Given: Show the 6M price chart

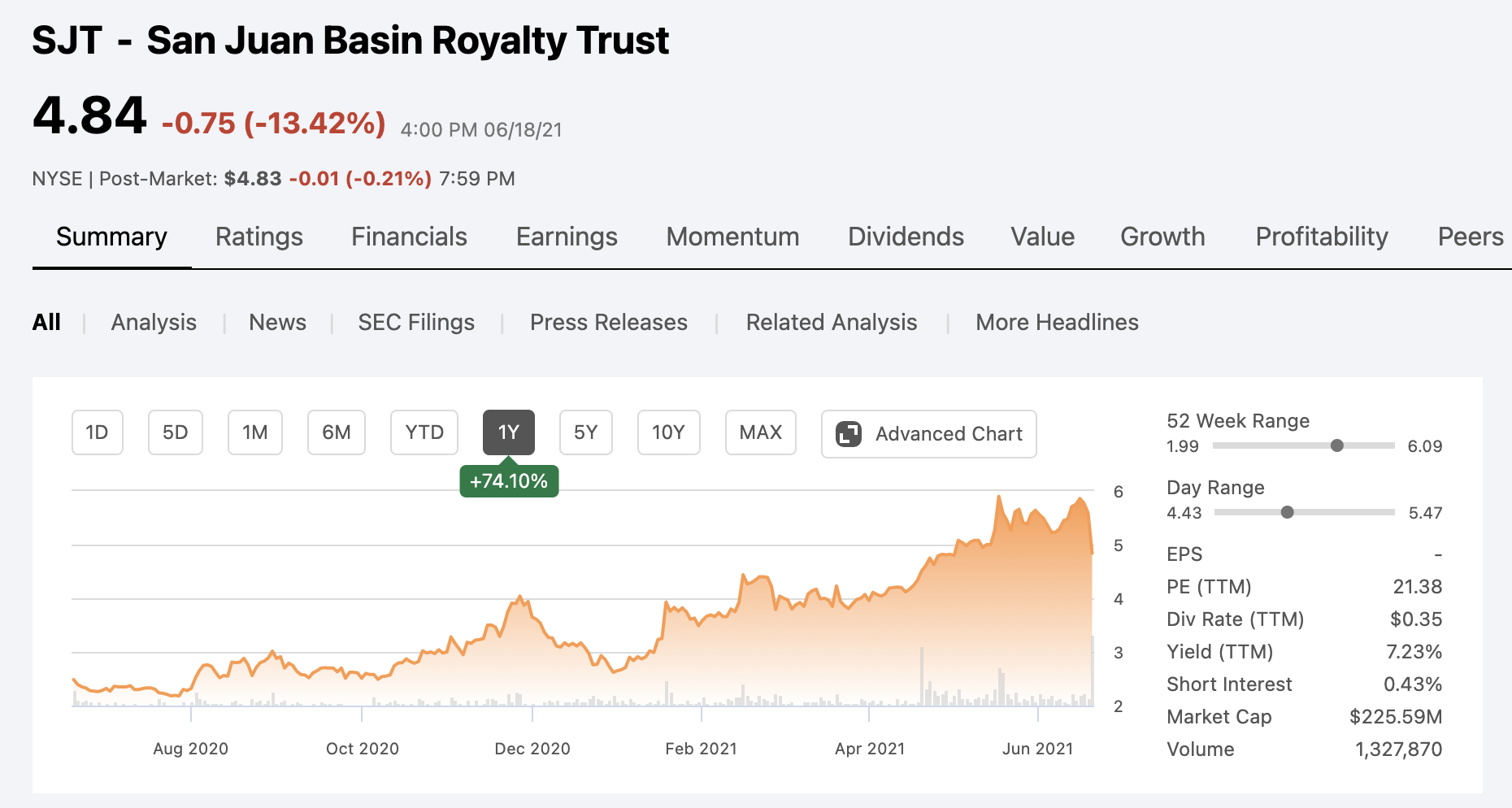Looking at the screenshot, I should pos(336,432).
